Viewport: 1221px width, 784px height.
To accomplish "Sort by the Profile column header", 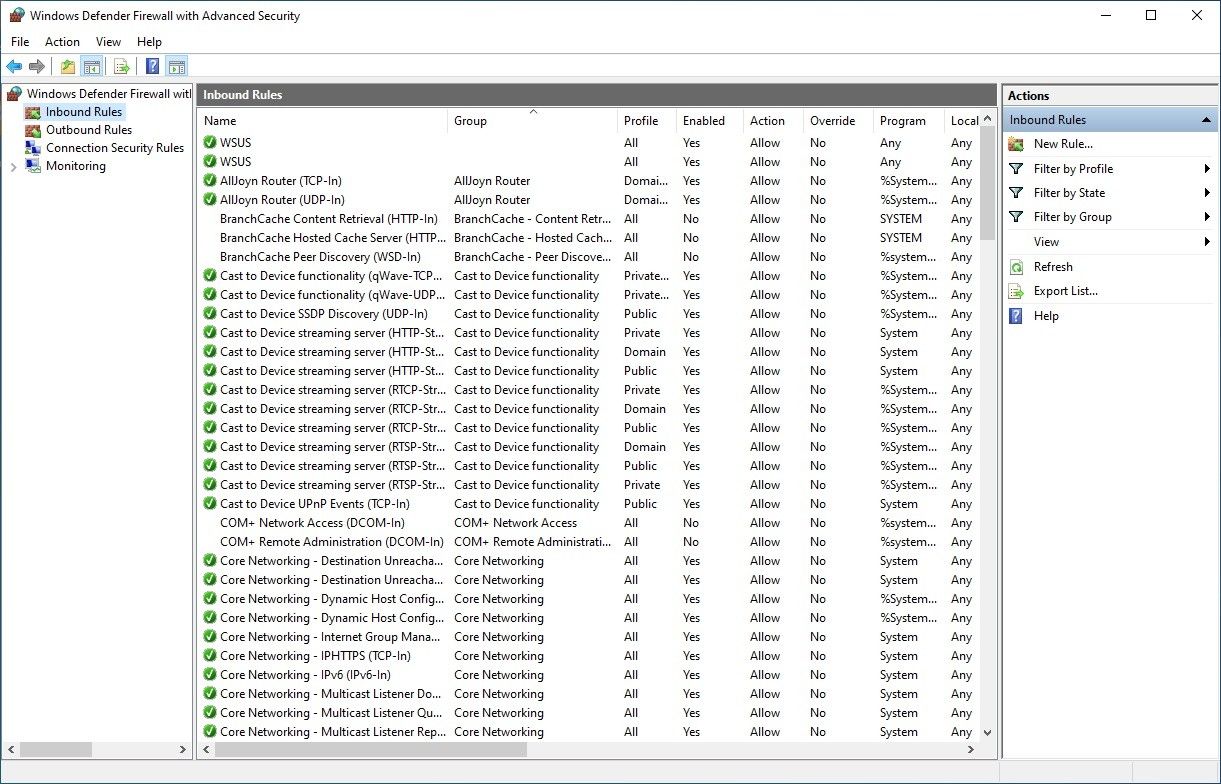I will [x=647, y=121].
